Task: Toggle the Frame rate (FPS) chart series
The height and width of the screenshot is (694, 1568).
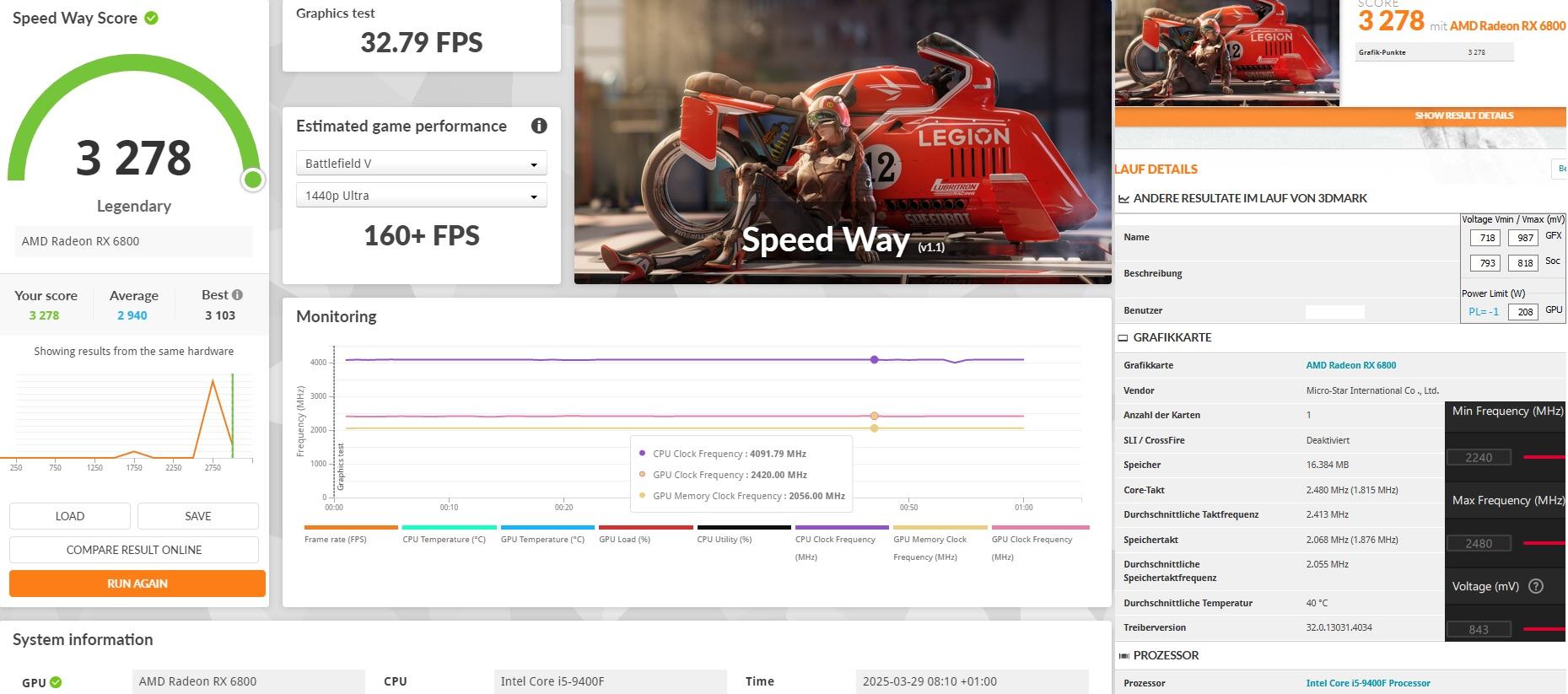Action: point(350,534)
